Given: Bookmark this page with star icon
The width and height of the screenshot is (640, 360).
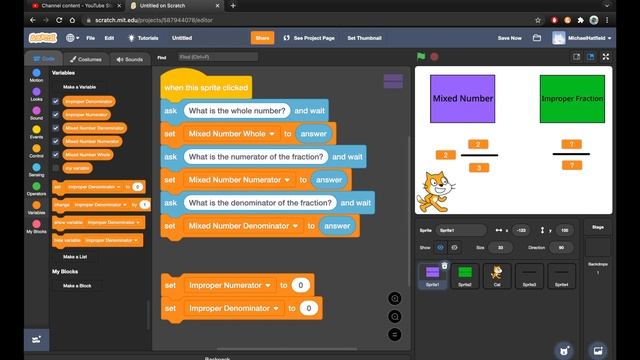Looking at the screenshot, I should pyautogui.click(x=538, y=20).
